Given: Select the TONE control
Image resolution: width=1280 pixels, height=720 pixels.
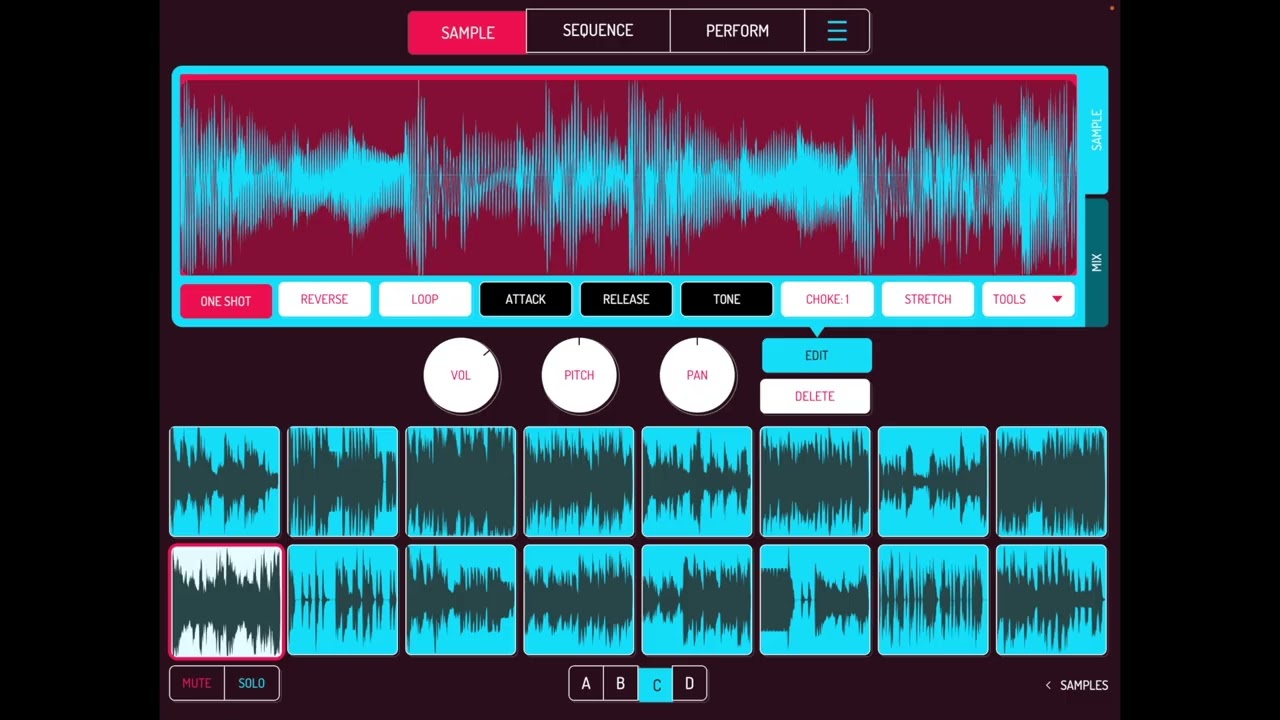Looking at the screenshot, I should (727, 299).
